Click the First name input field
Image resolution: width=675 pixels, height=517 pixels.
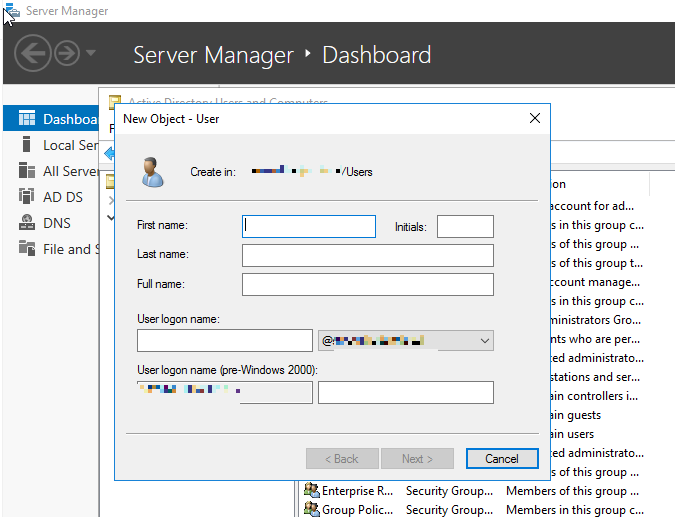[309, 226]
